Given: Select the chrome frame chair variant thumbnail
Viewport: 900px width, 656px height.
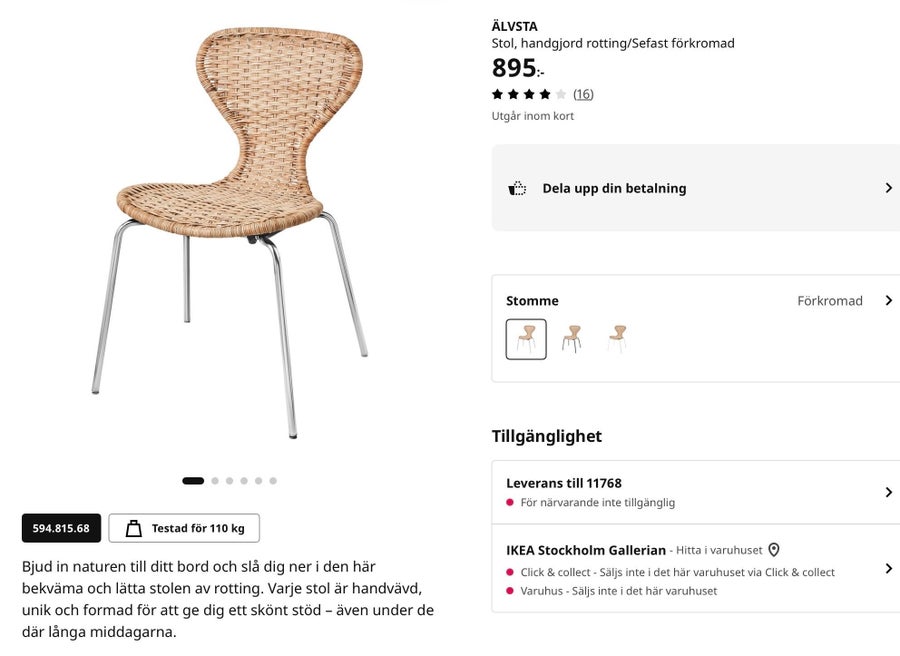Looking at the screenshot, I should (526, 339).
